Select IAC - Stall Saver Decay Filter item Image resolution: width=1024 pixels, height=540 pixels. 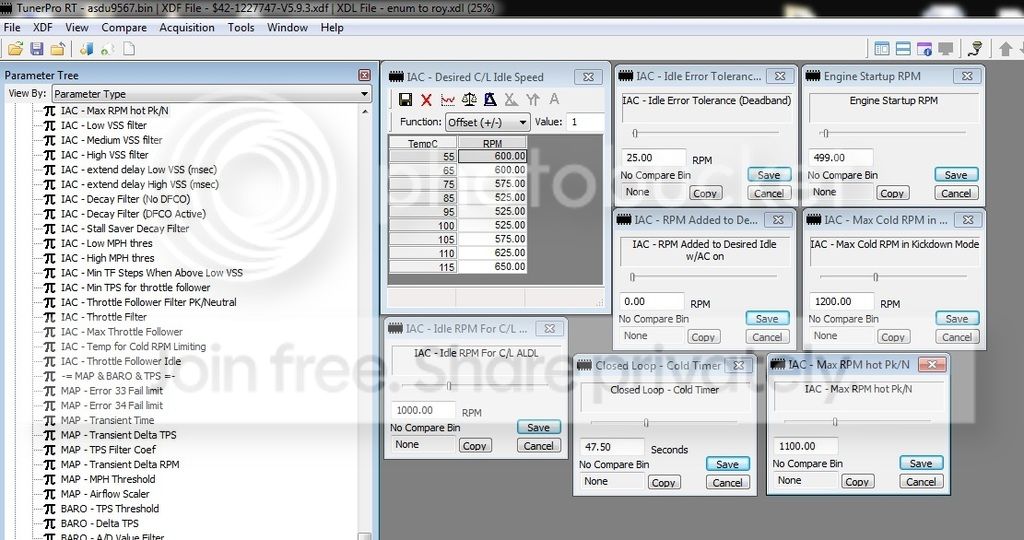pos(125,229)
